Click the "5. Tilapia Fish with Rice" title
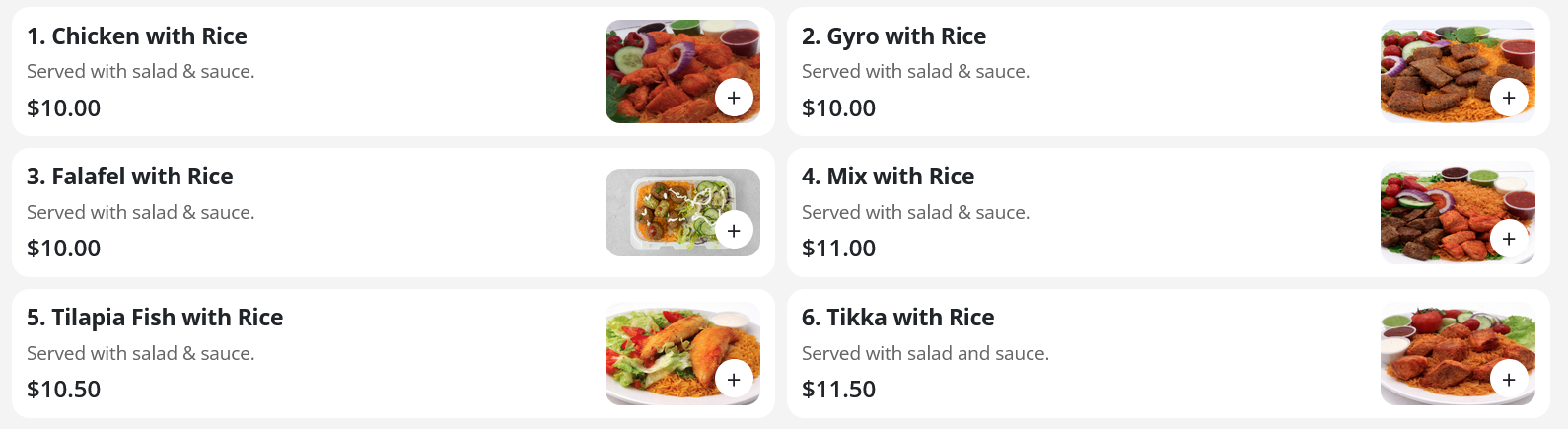 coord(155,318)
